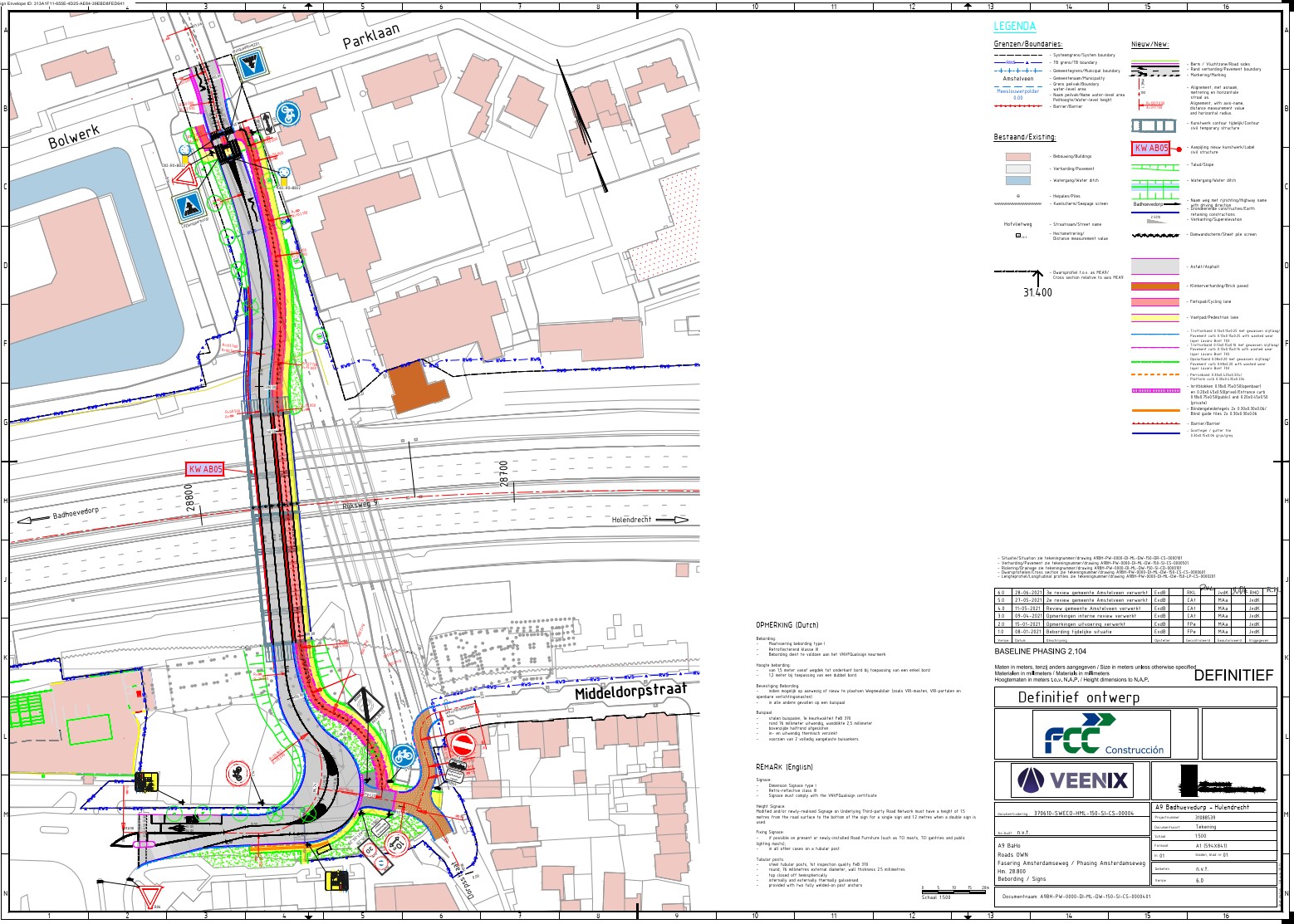Click the KW AB05 label on the map
The width and height of the screenshot is (1294, 924).
(x=205, y=470)
